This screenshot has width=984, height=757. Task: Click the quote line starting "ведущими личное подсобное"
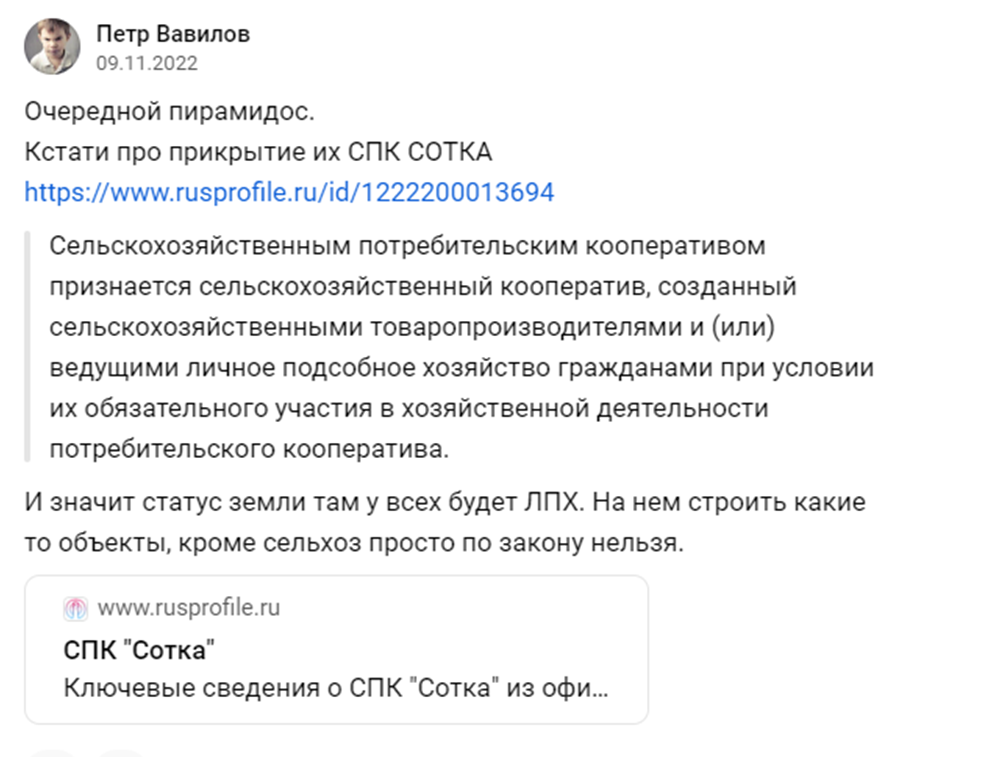(461, 368)
